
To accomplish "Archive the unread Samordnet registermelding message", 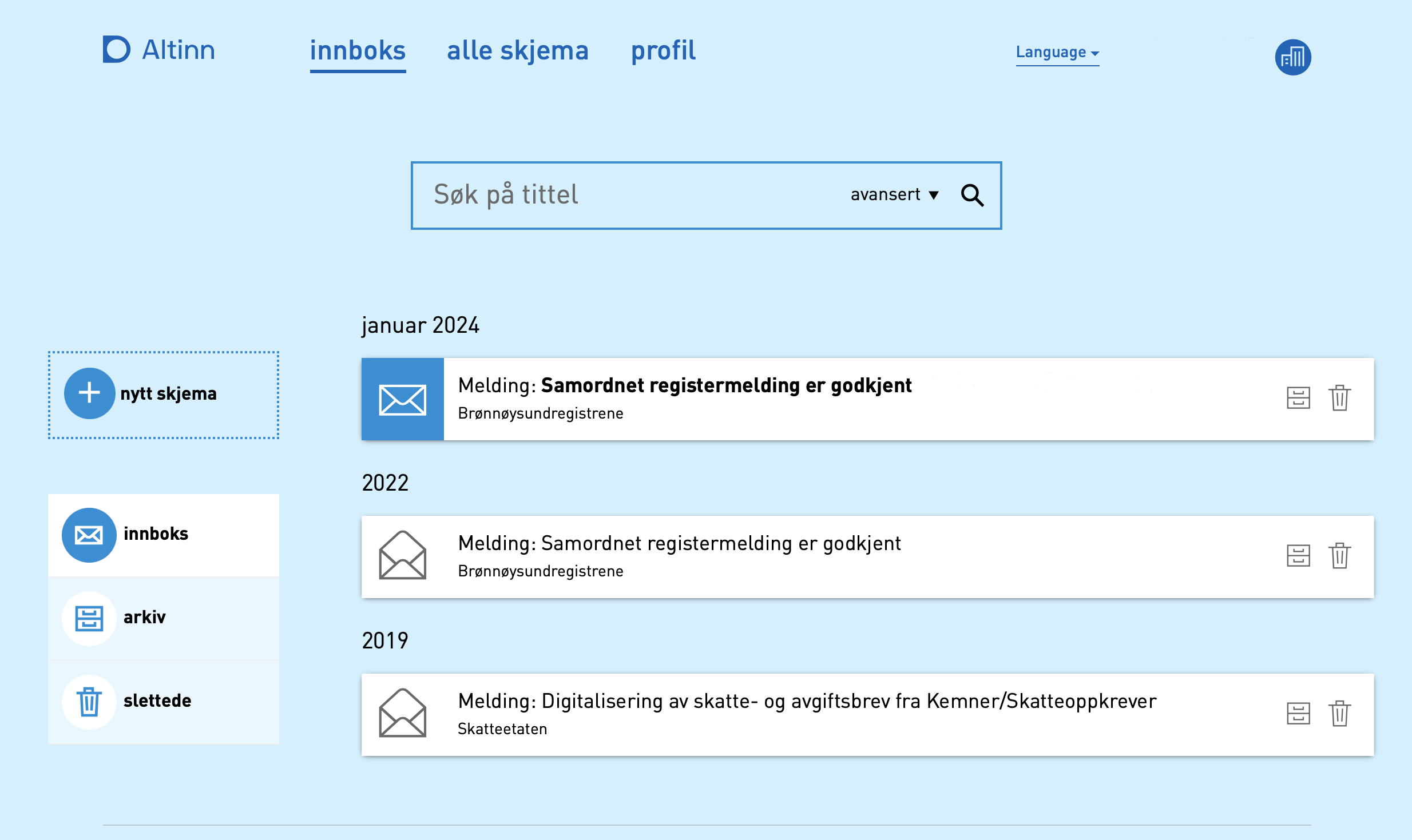I will click(1299, 399).
